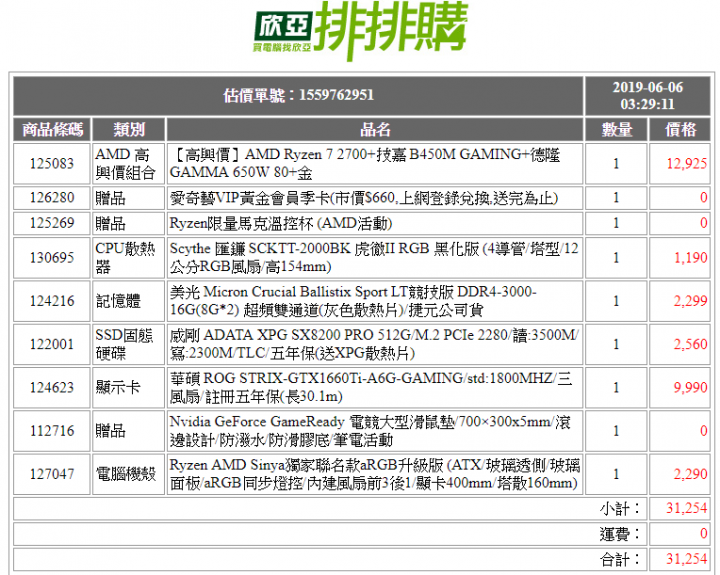Select product code 126280

[51, 197]
